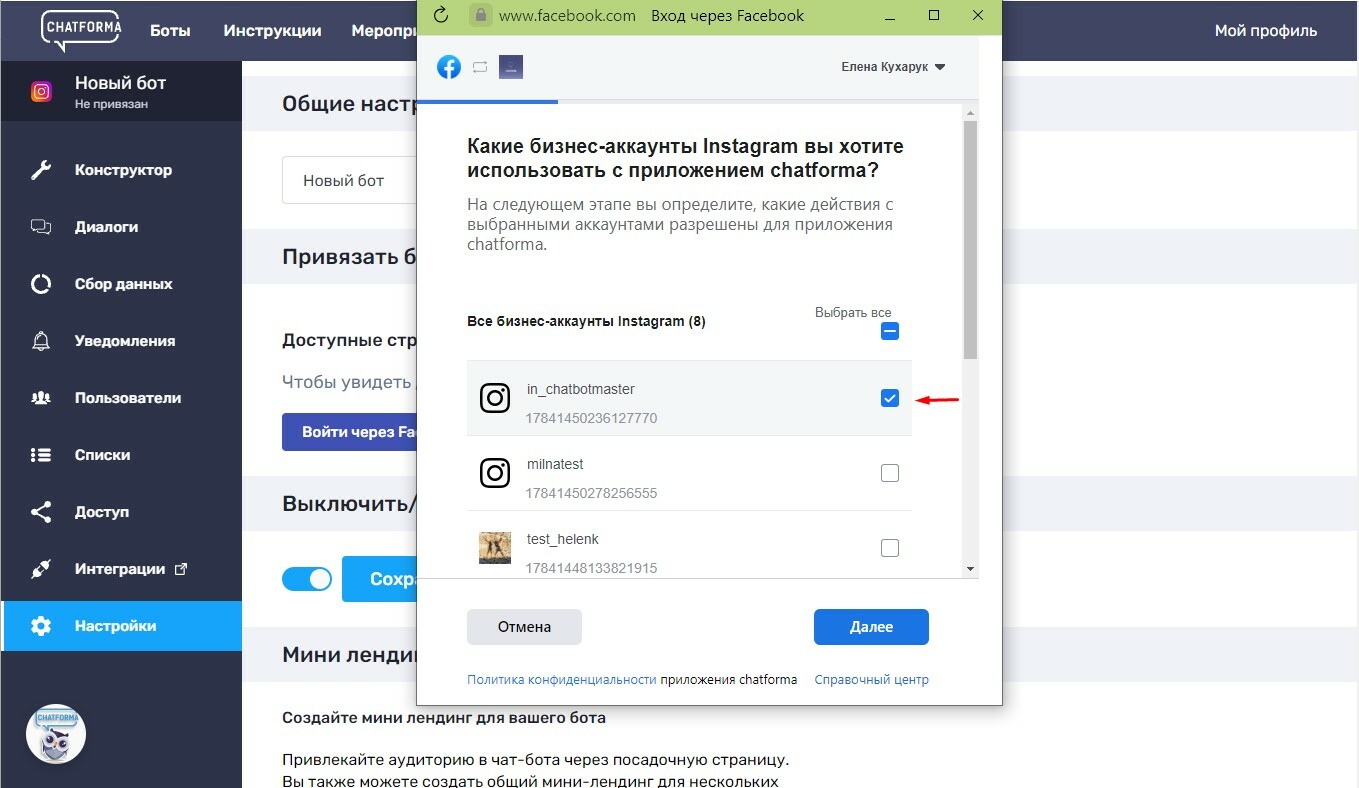Click the account ID 17841450236127770
1359x788 pixels.
(591, 418)
